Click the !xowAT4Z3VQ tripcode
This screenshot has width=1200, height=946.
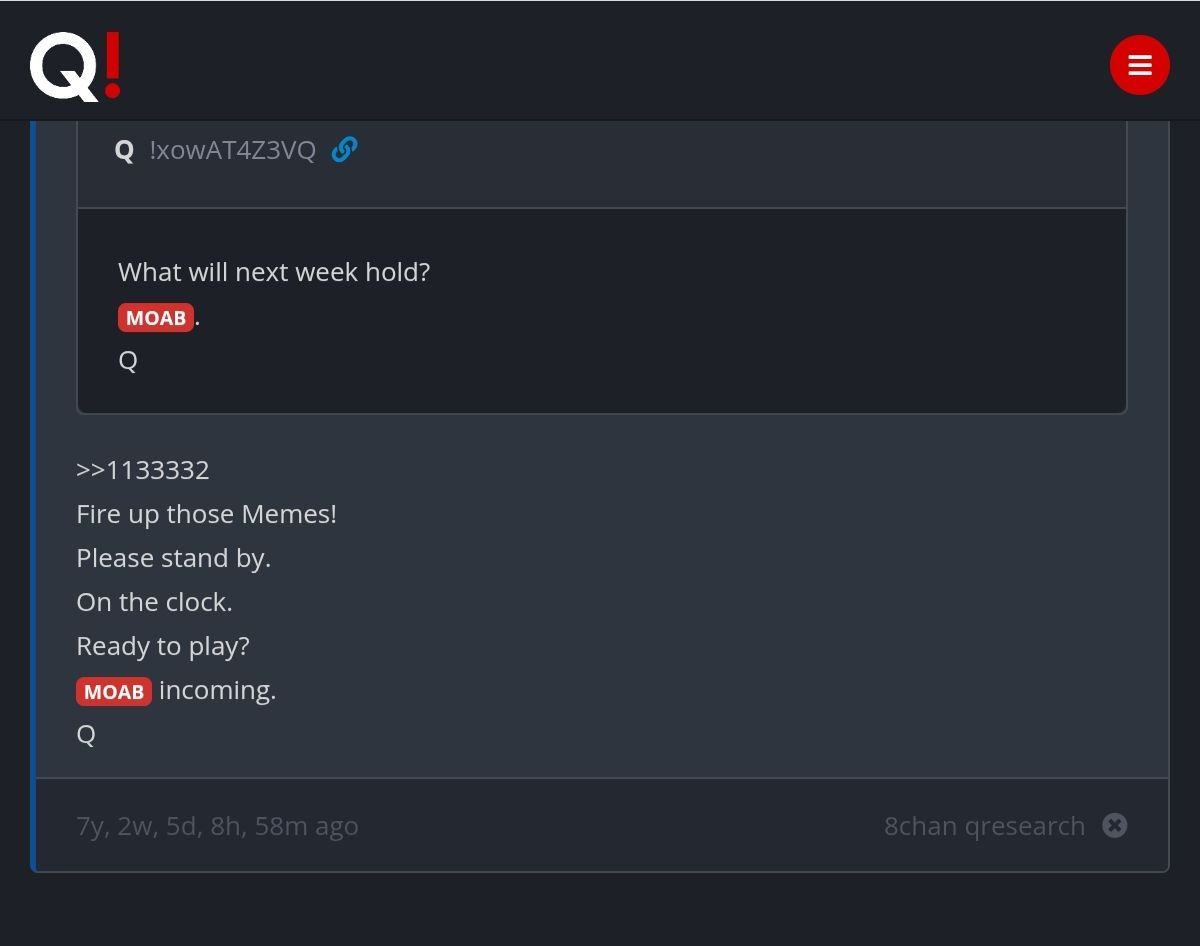click(x=232, y=150)
